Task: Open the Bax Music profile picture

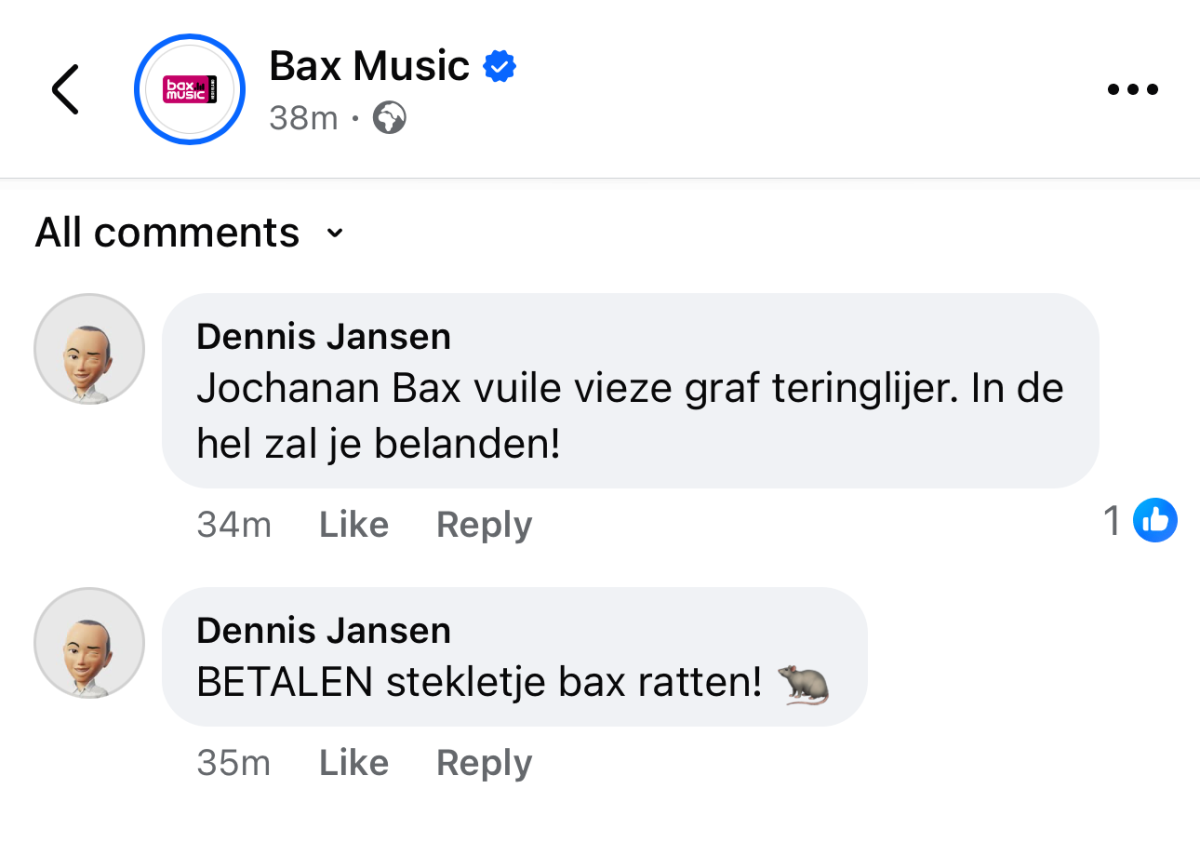Action: tap(189, 89)
